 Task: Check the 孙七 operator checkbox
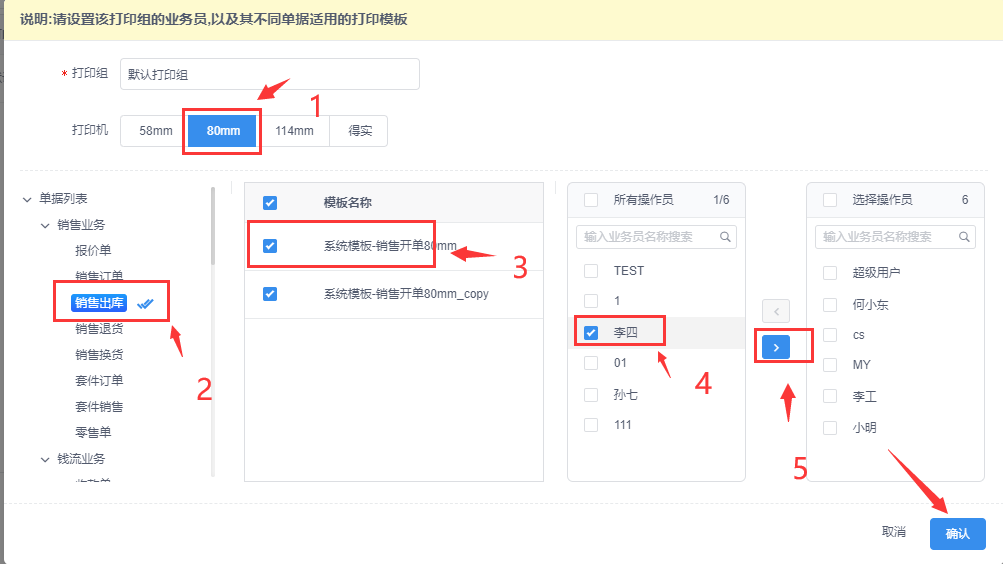click(591, 395)
